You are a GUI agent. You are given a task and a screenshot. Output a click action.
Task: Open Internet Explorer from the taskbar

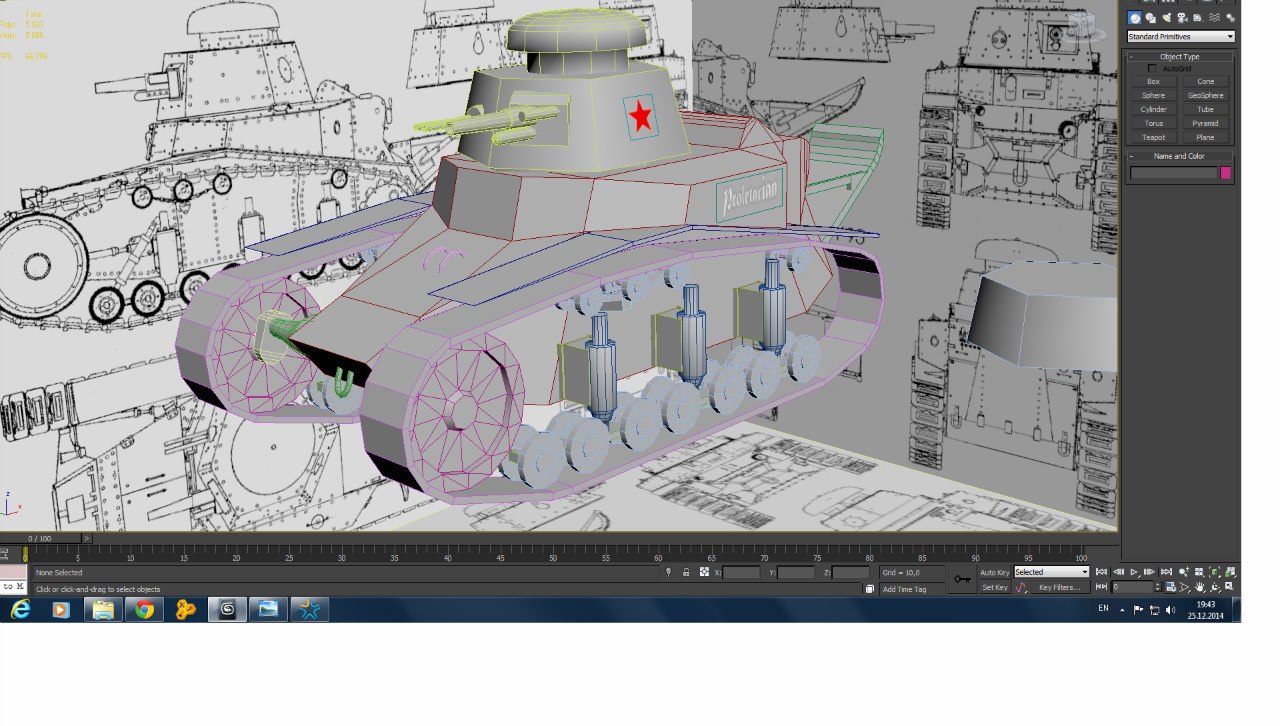pos(20,610)
